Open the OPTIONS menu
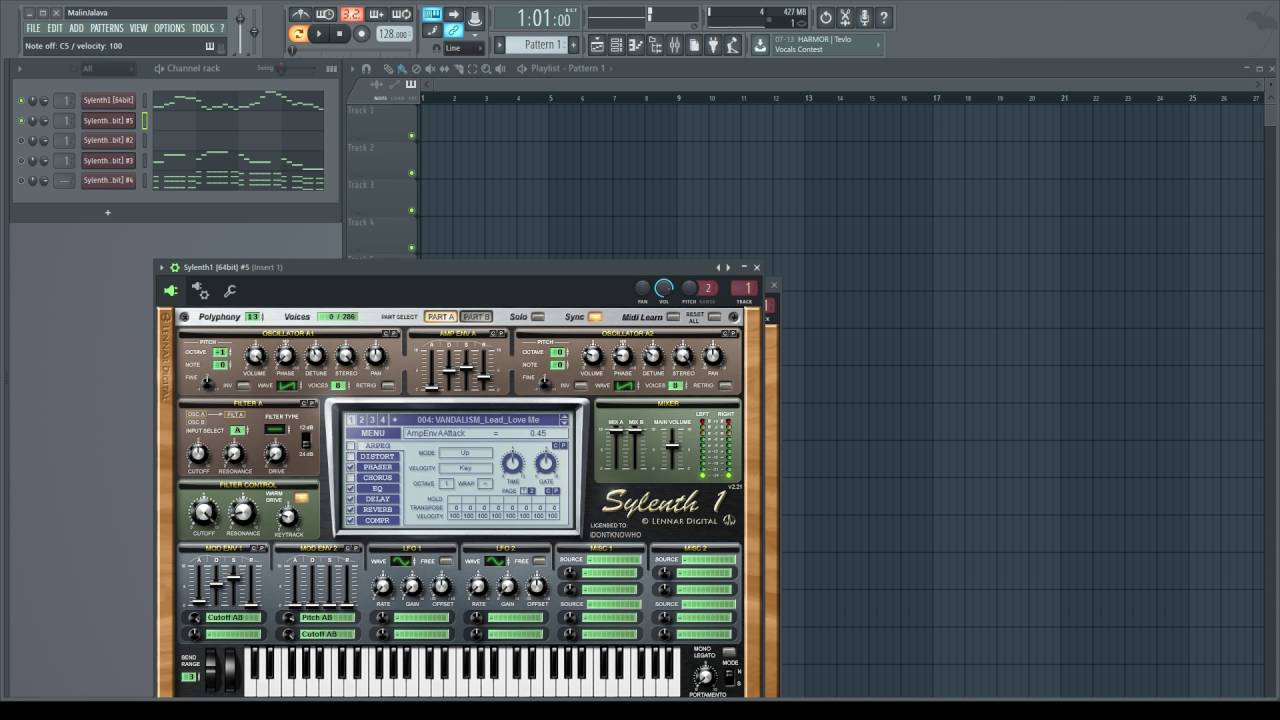 (169, 28)
